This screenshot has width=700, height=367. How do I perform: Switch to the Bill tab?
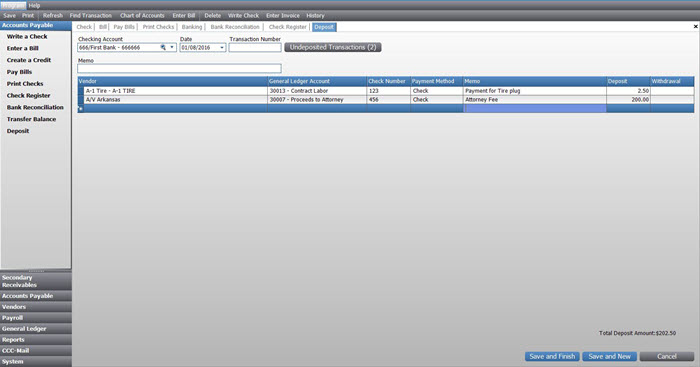(103, 27)
